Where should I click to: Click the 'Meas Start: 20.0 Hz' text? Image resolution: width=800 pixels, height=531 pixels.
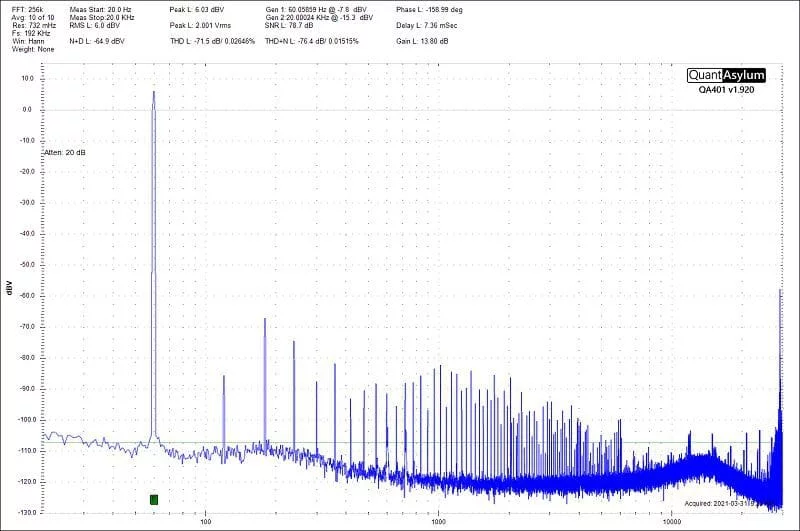click(x=101, y=10)
